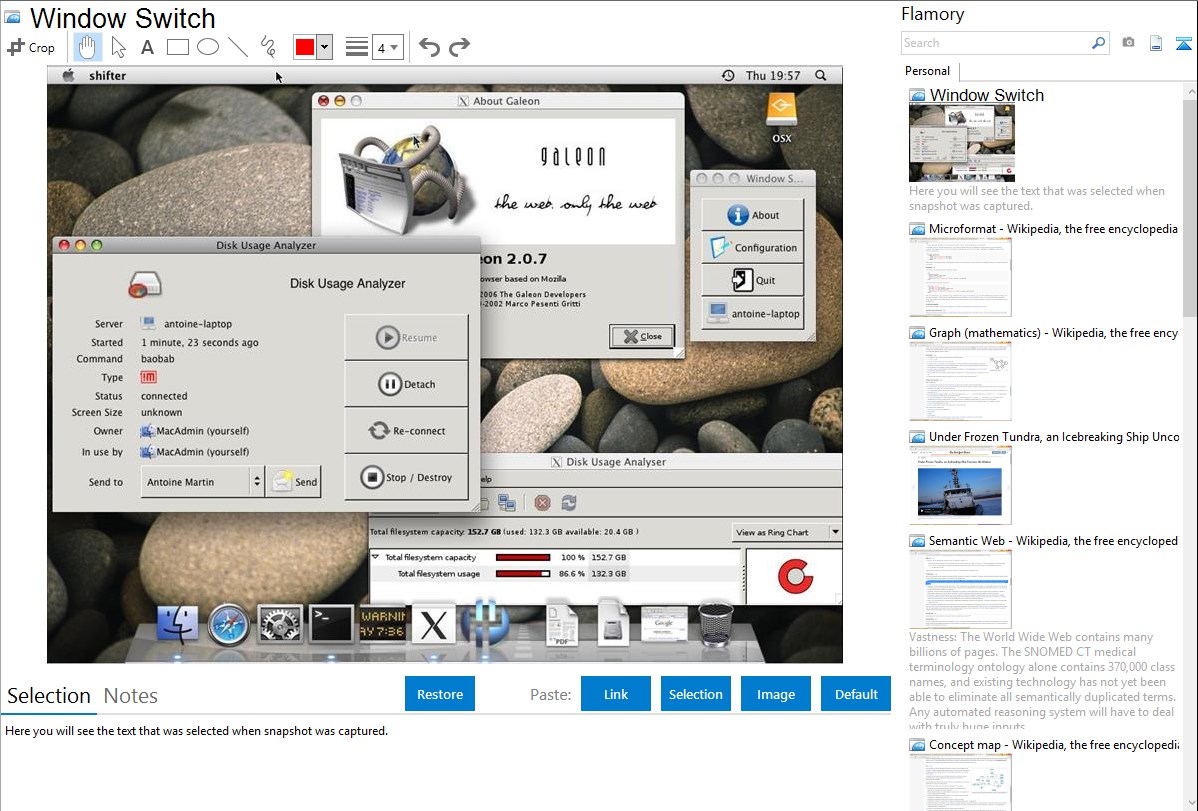Activate the hand pan tool
This screenshot has width=1198, height=811.
click(87, 47)
